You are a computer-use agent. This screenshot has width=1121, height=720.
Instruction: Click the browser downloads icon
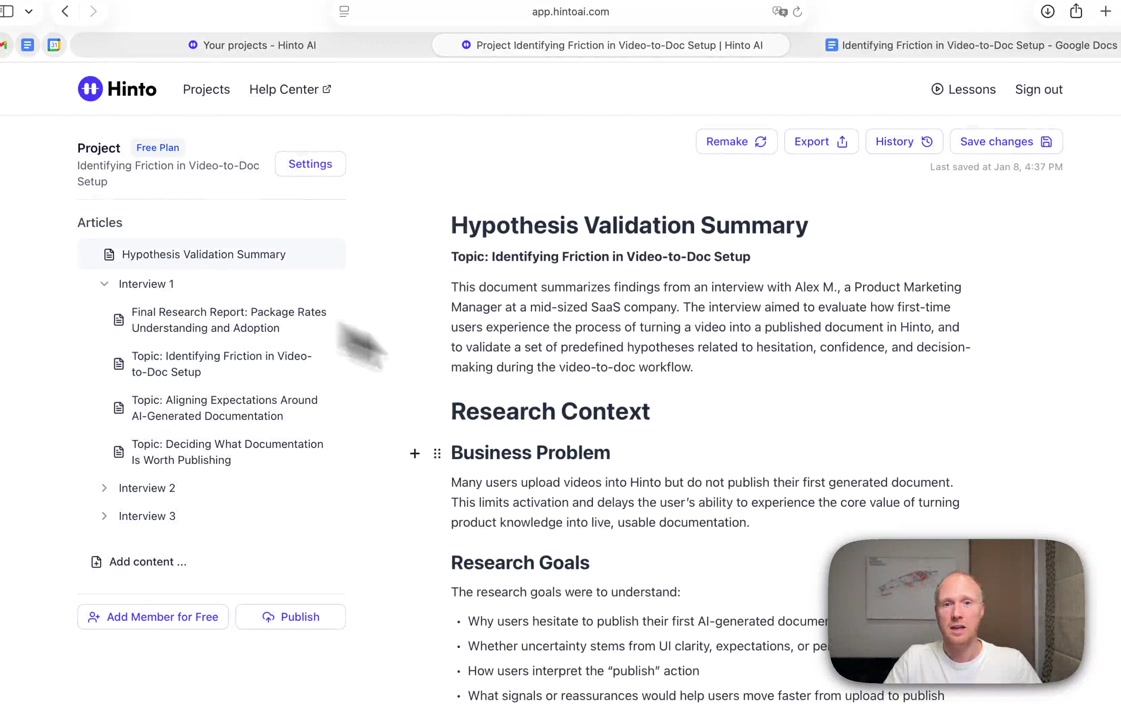pos(1047,12)
